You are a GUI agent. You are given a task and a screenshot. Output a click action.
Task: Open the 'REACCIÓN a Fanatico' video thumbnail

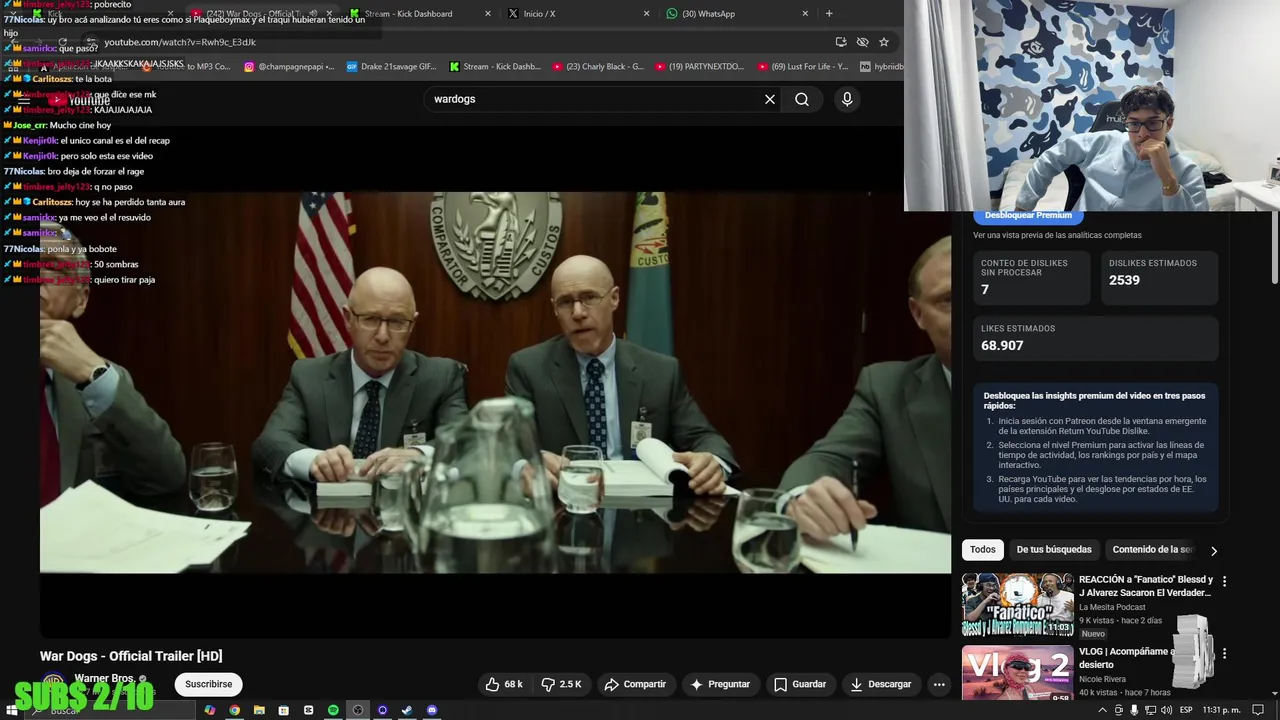pyautogui.click(x=1017, y=605)
